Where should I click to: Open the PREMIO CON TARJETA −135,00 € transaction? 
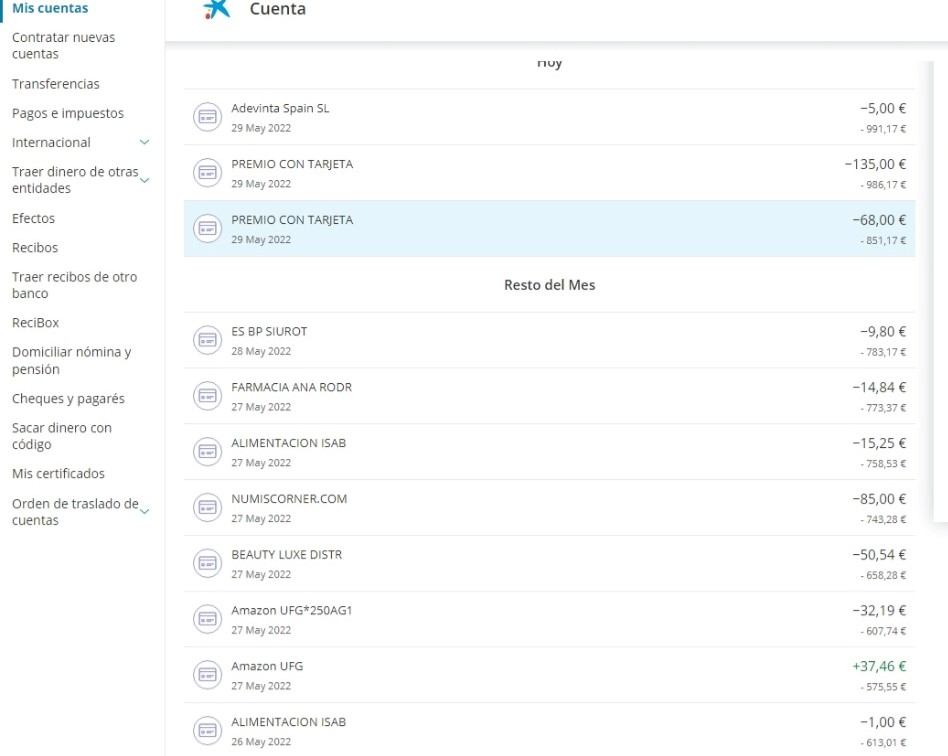click(x=549, y=173)
